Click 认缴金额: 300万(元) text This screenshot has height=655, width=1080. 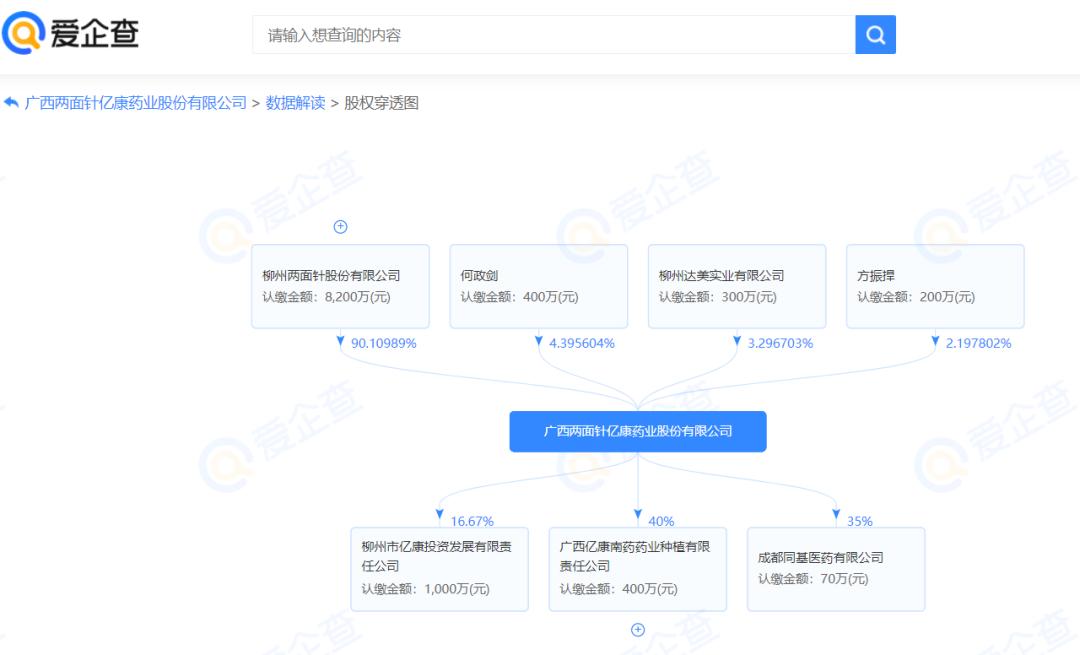(718, 297)
